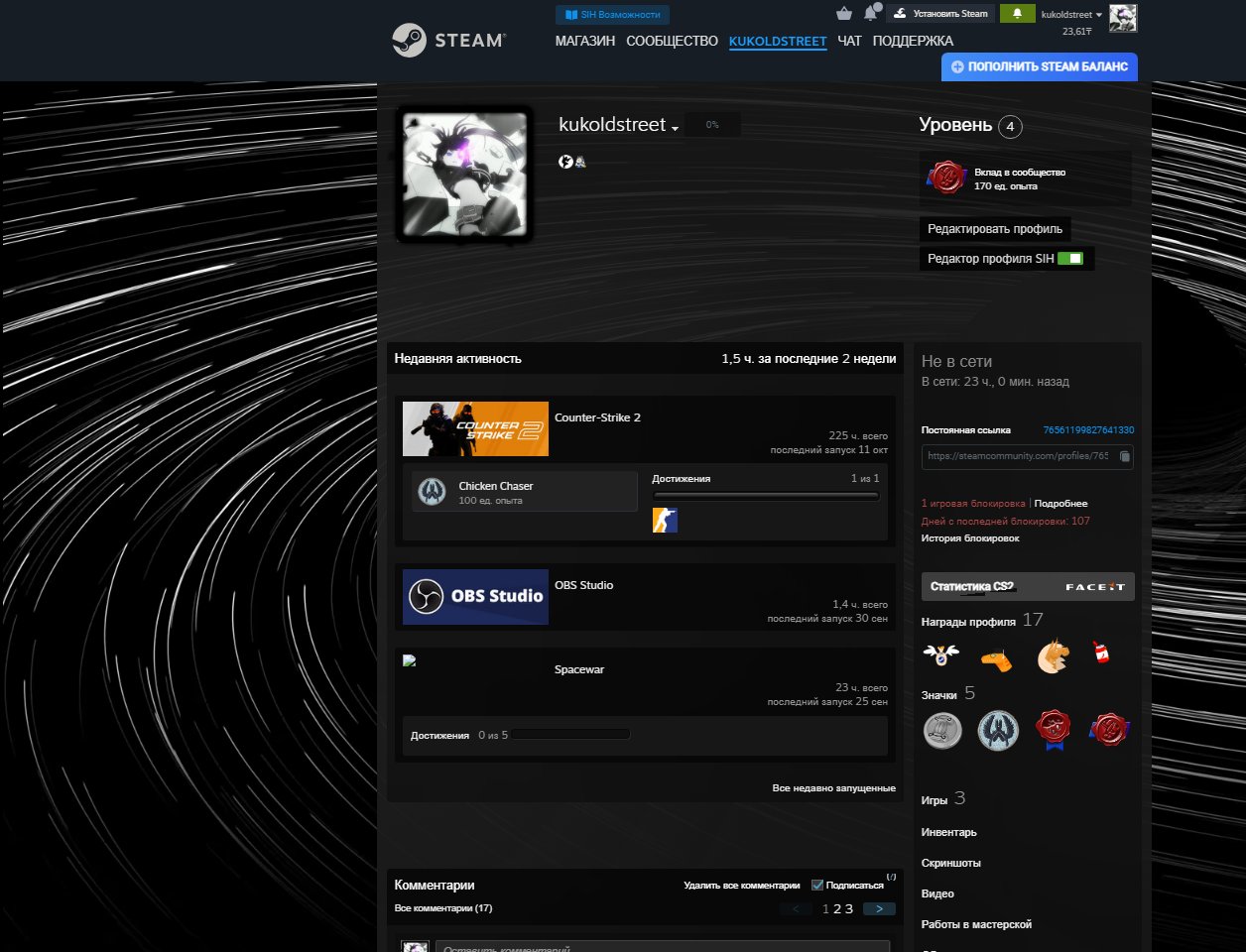The width and height of the screenshot is (1246, 952).
Task: Go to next comments page arrow
Action: click(878, 908)
